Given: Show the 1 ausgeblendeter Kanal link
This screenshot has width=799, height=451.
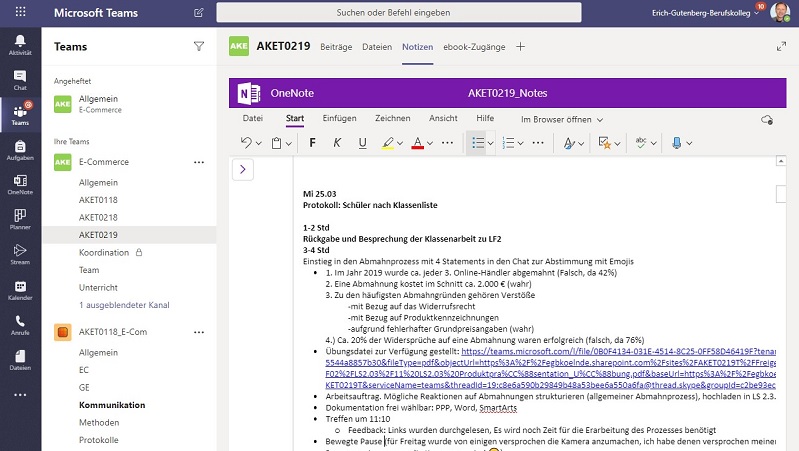Looking at the screenshot, I should pyautogui.click(x=124, y=305).
